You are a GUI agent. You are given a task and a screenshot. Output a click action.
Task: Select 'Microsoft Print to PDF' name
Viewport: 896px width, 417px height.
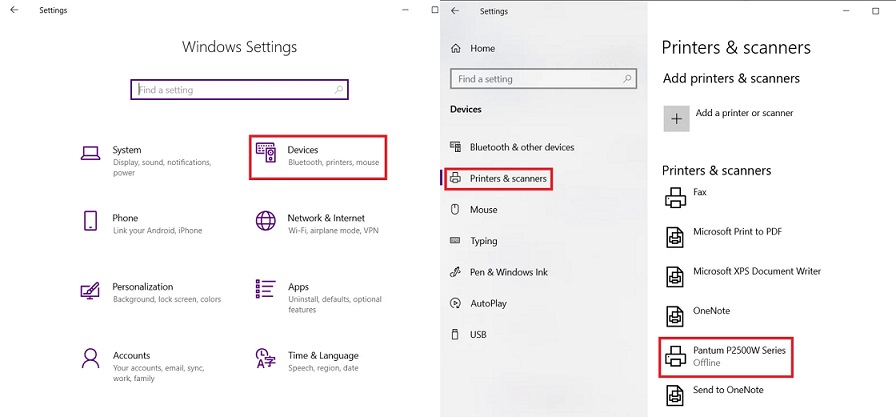point(738,231)
